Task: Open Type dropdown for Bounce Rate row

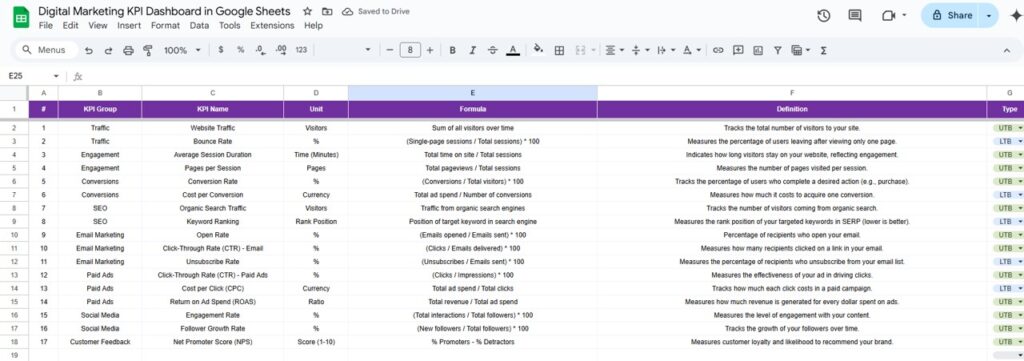Action: pos(1019,141)
